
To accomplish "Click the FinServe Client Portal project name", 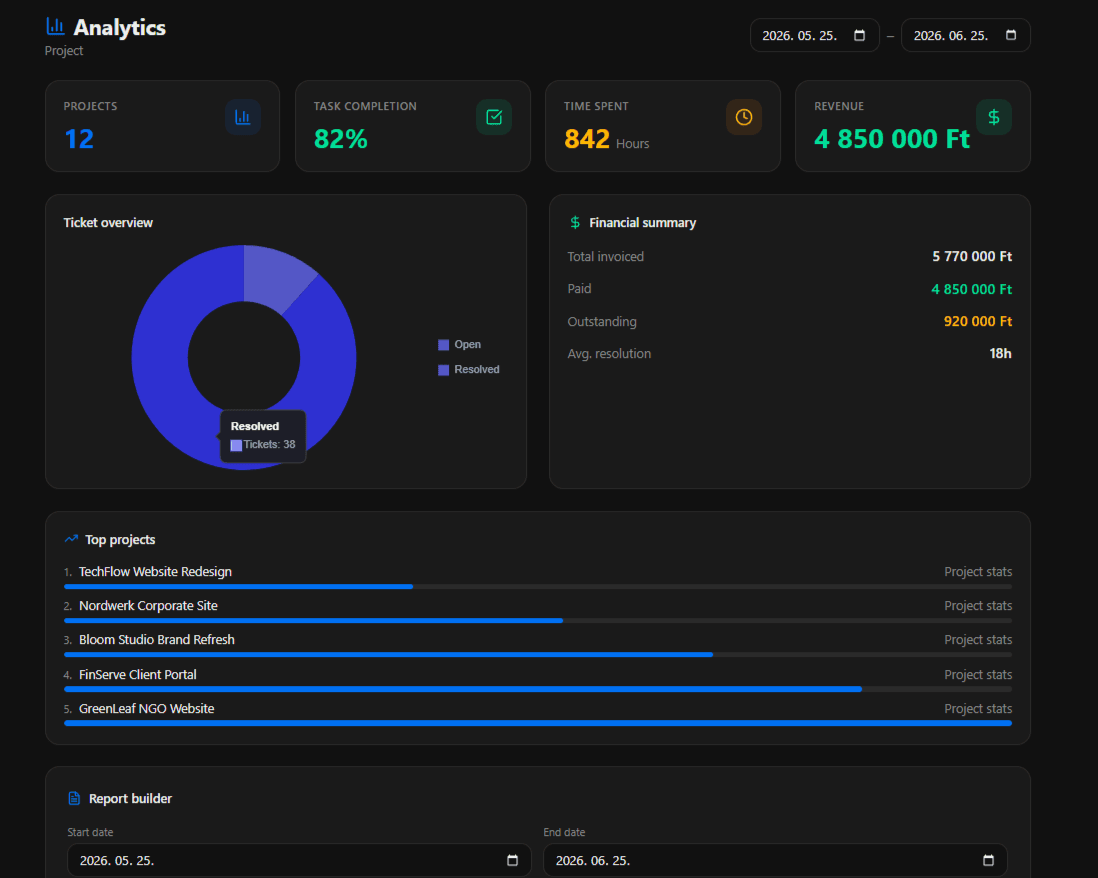I will pyautogui.click(x=138, y=674).
